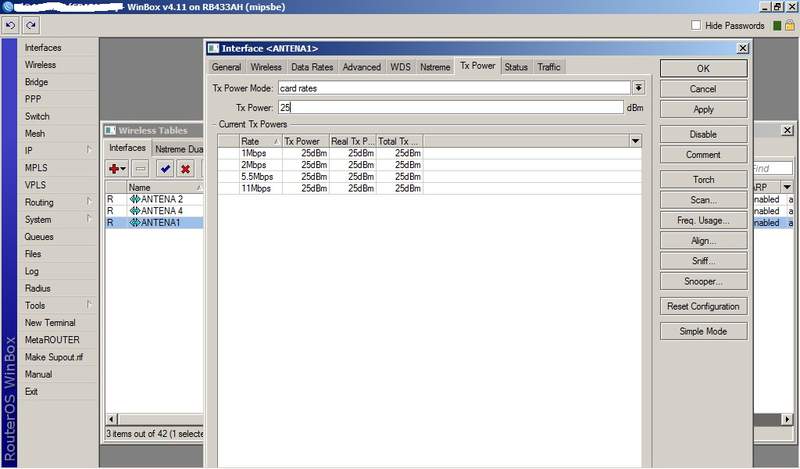Click the padlock icon at top right
Viewport: 800px width, 469px height.
[x=790, y=25]
